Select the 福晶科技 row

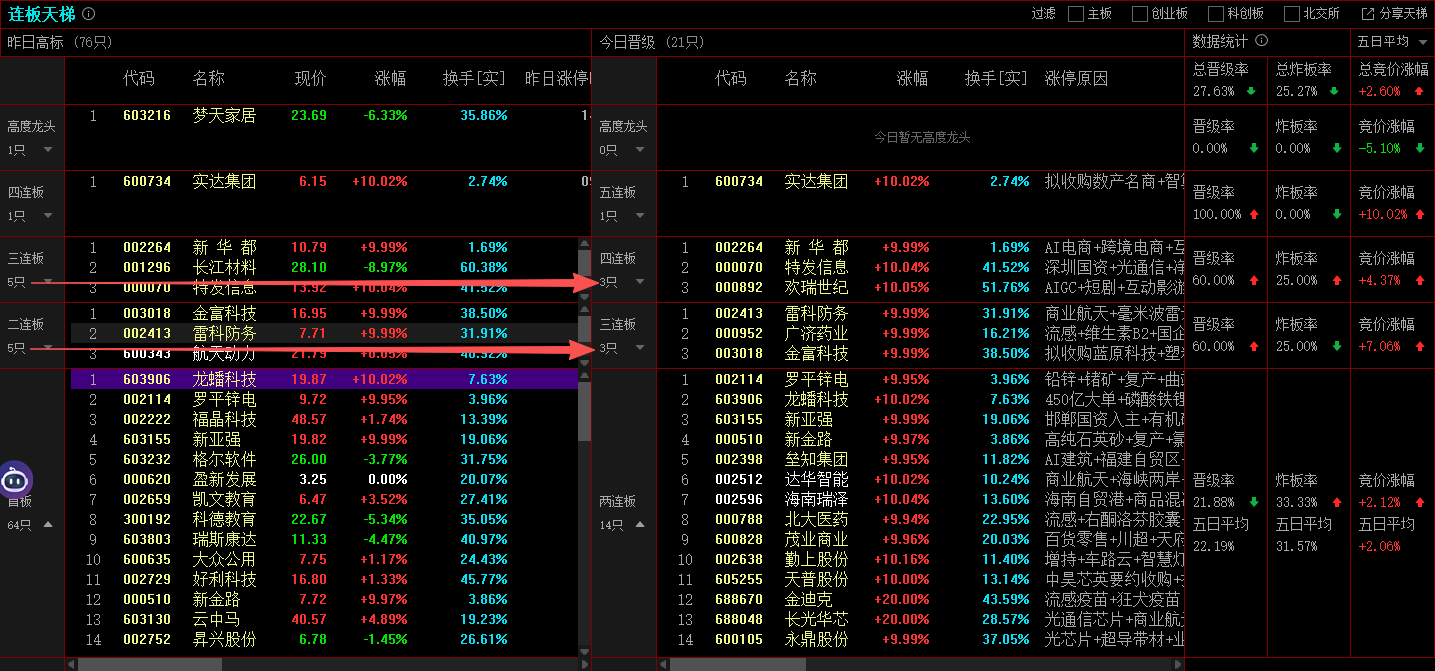322,420
